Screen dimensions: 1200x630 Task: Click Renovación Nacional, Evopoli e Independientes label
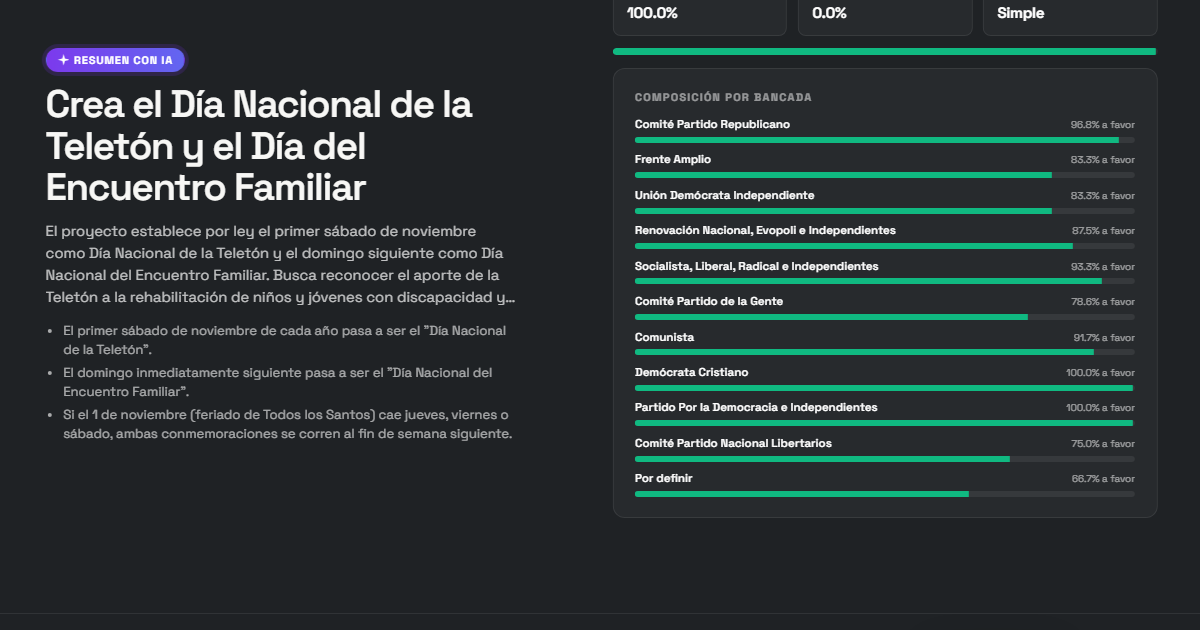tap(765, 230)
